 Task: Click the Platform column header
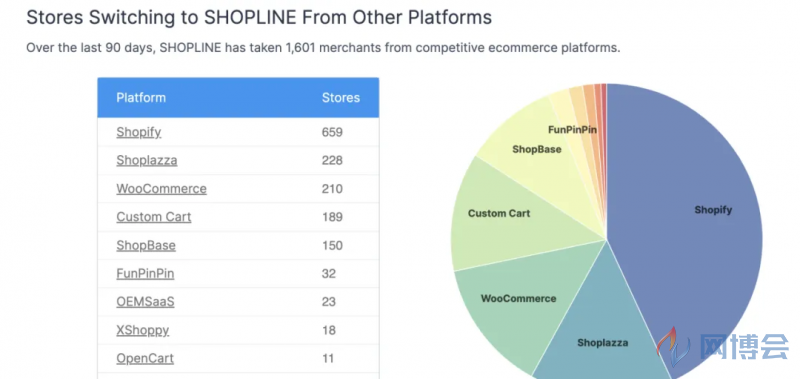pyautogui.click(x=141, y=97)
